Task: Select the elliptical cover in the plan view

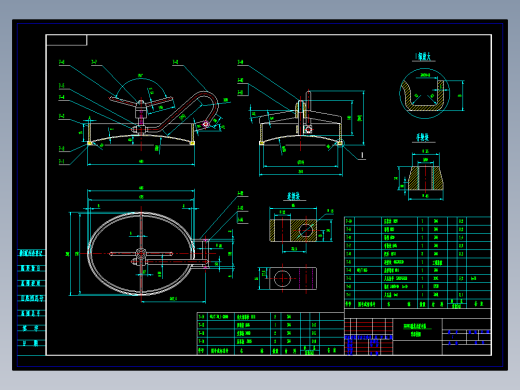Action: 141,254
